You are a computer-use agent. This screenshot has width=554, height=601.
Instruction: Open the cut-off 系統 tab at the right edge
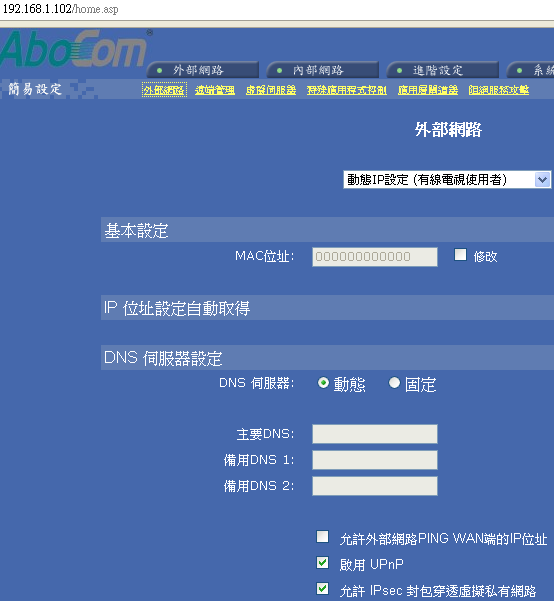tap(531, 70)
